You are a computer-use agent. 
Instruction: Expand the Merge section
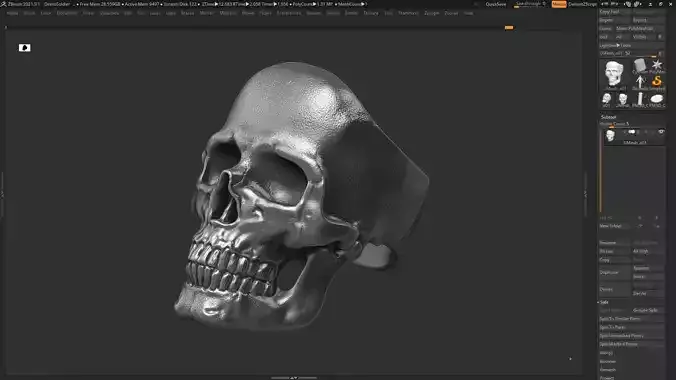[x=606, y=353]
